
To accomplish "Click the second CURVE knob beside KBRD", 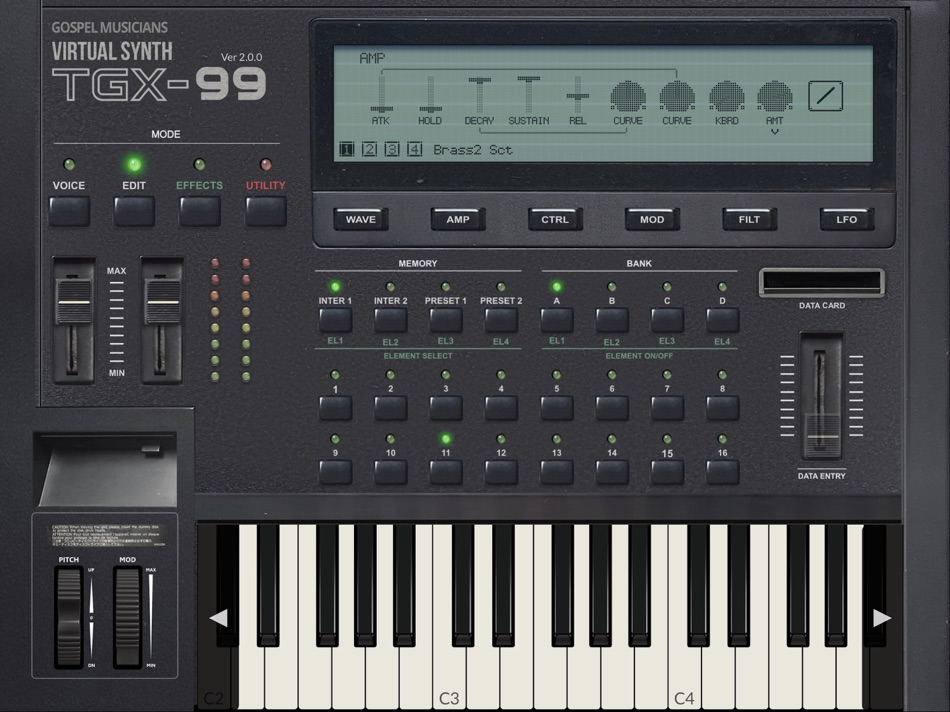I will [677, 96].
